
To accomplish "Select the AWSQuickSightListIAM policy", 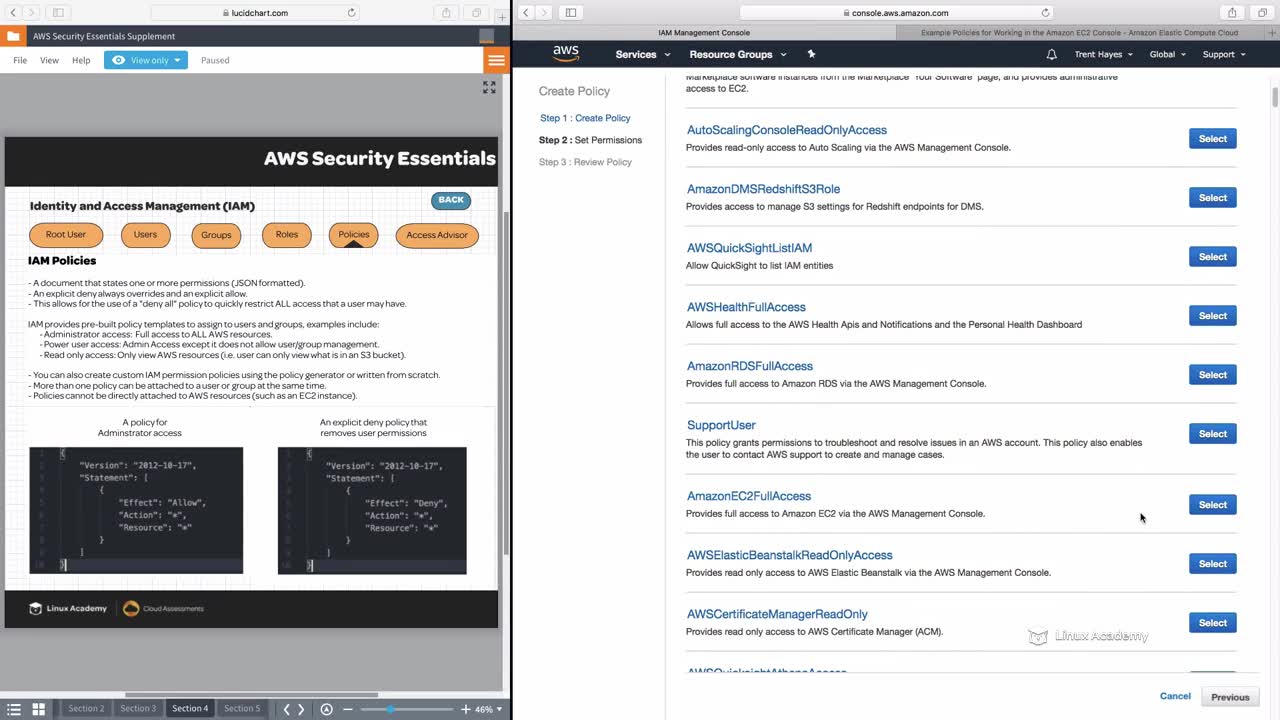I will pos(1212,257).
